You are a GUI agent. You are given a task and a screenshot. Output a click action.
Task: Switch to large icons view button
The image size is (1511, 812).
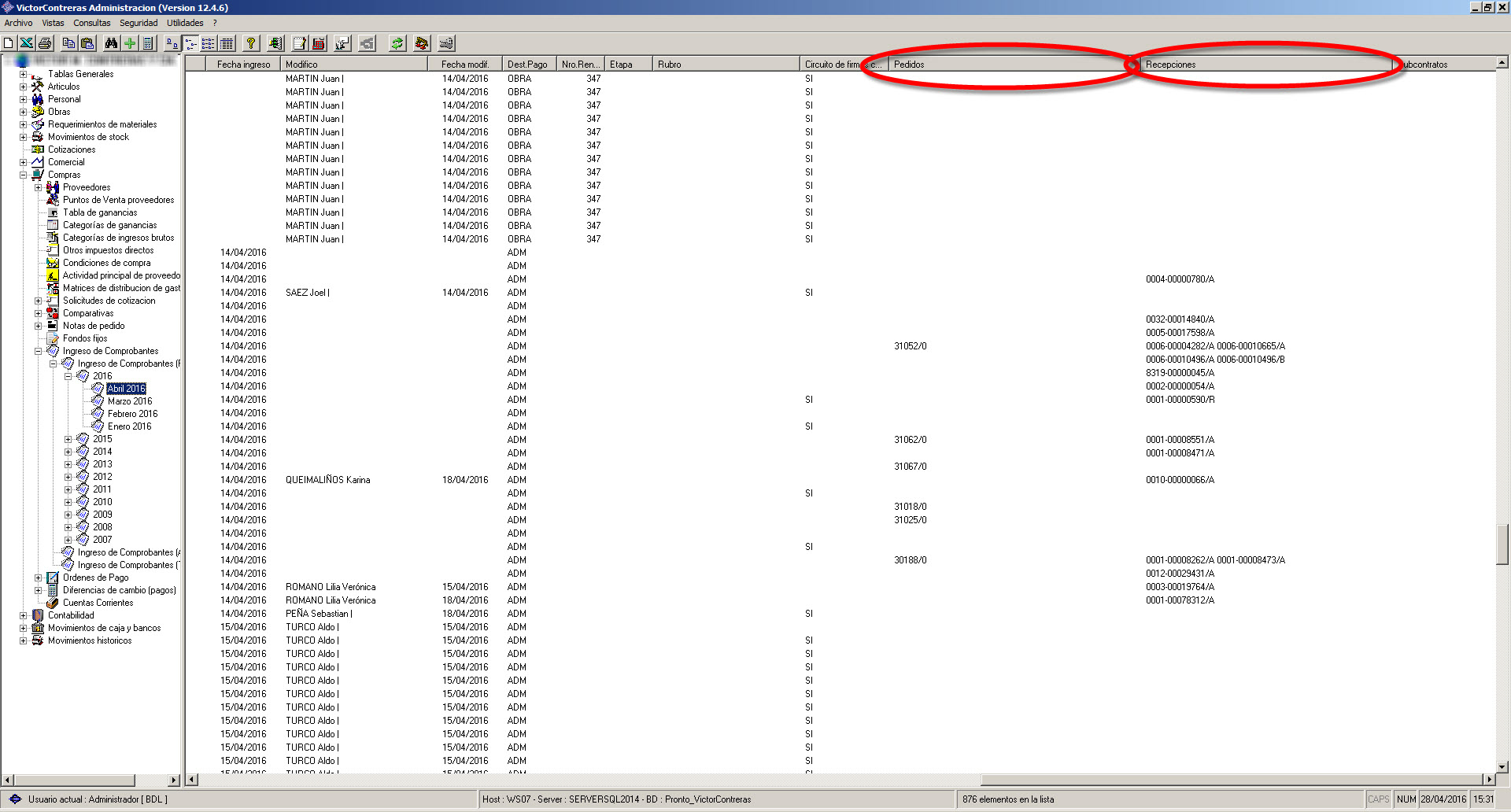172,43
